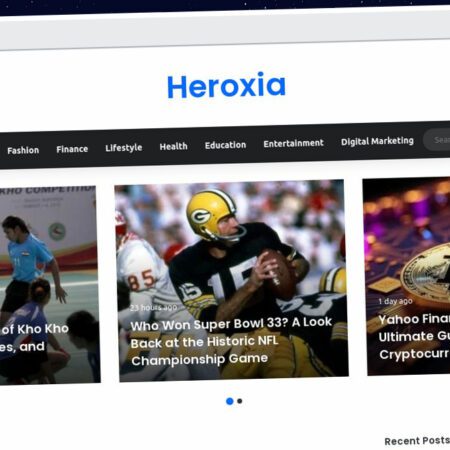Open the Education menu item
450x450 pixels.
coord(225,145)
